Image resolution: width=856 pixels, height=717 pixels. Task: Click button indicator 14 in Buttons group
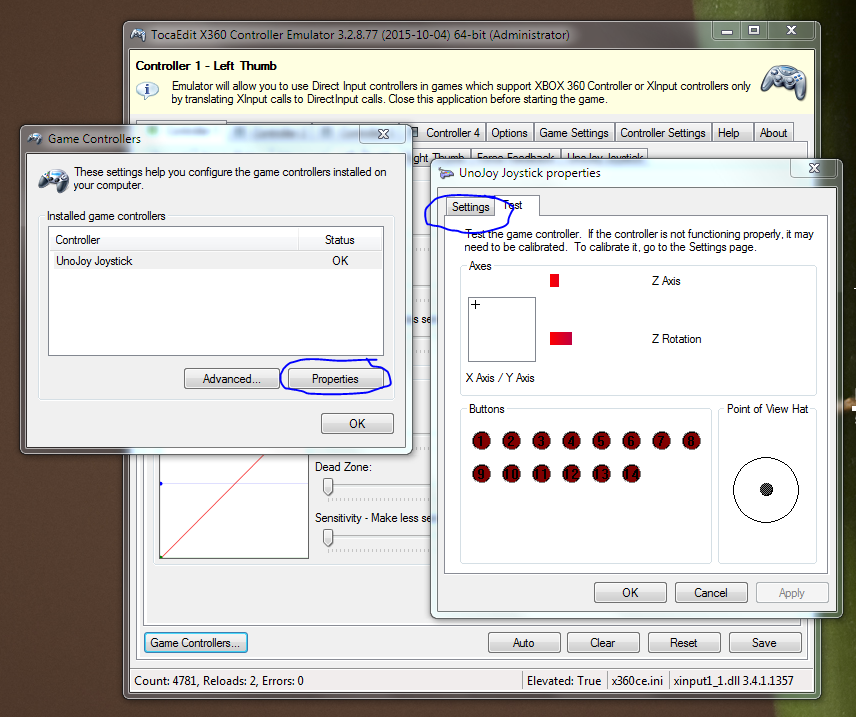[x=631, y=473]
